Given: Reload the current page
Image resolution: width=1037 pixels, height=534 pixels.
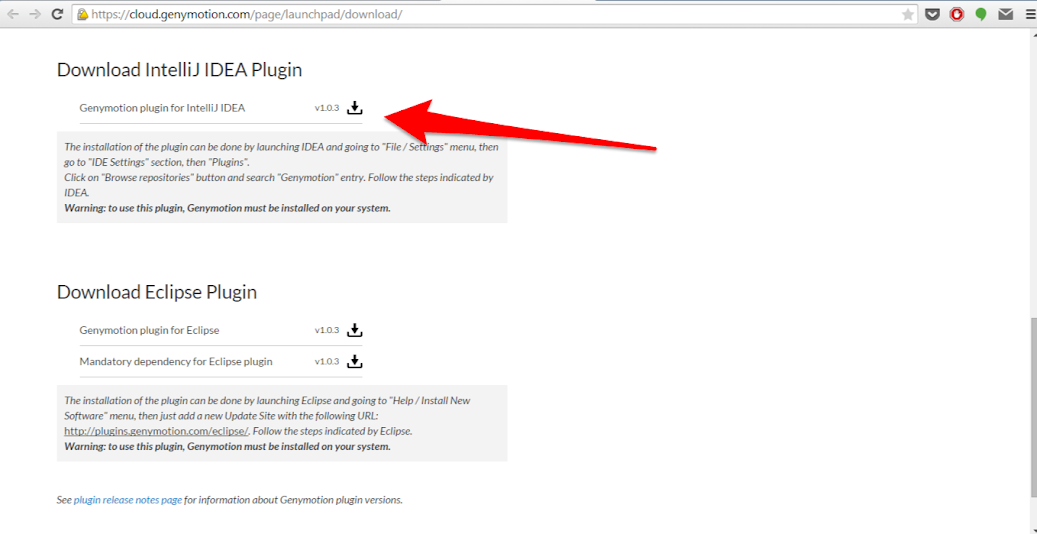Looking at the screenshot, I should (58, 14).
